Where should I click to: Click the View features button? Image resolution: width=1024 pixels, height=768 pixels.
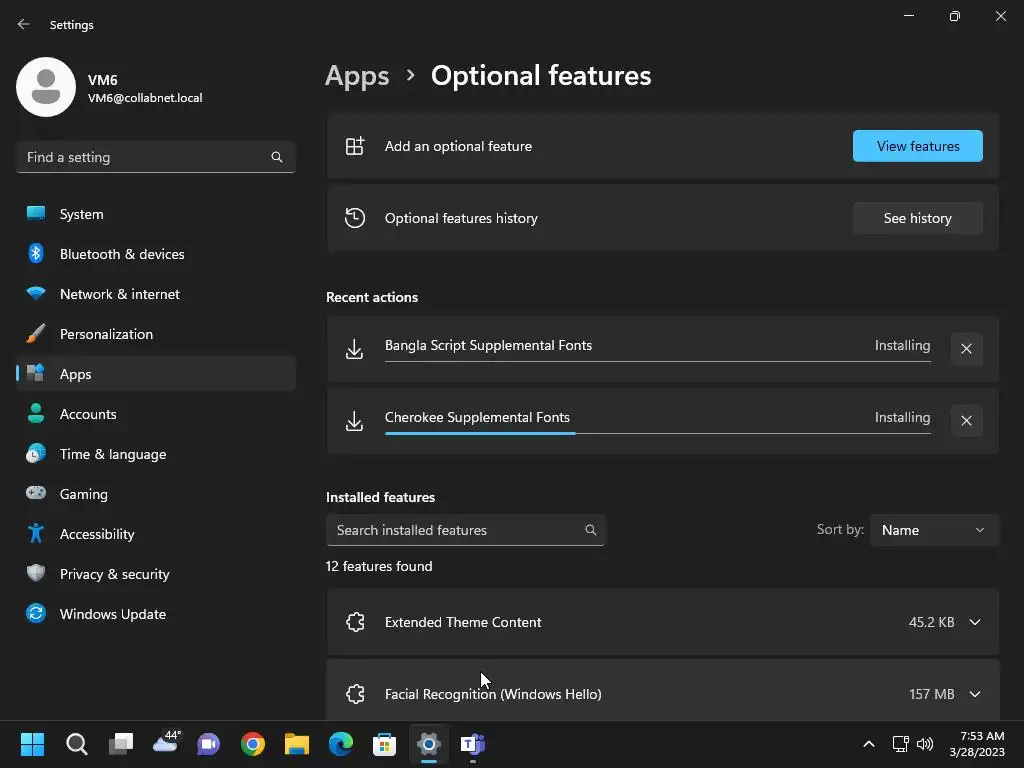(917, 146)
